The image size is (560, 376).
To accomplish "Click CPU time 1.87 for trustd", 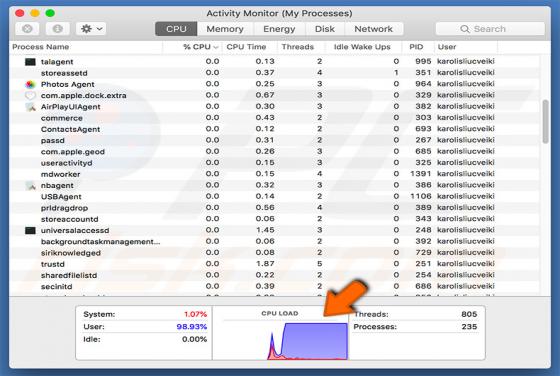I will point(265,264).
